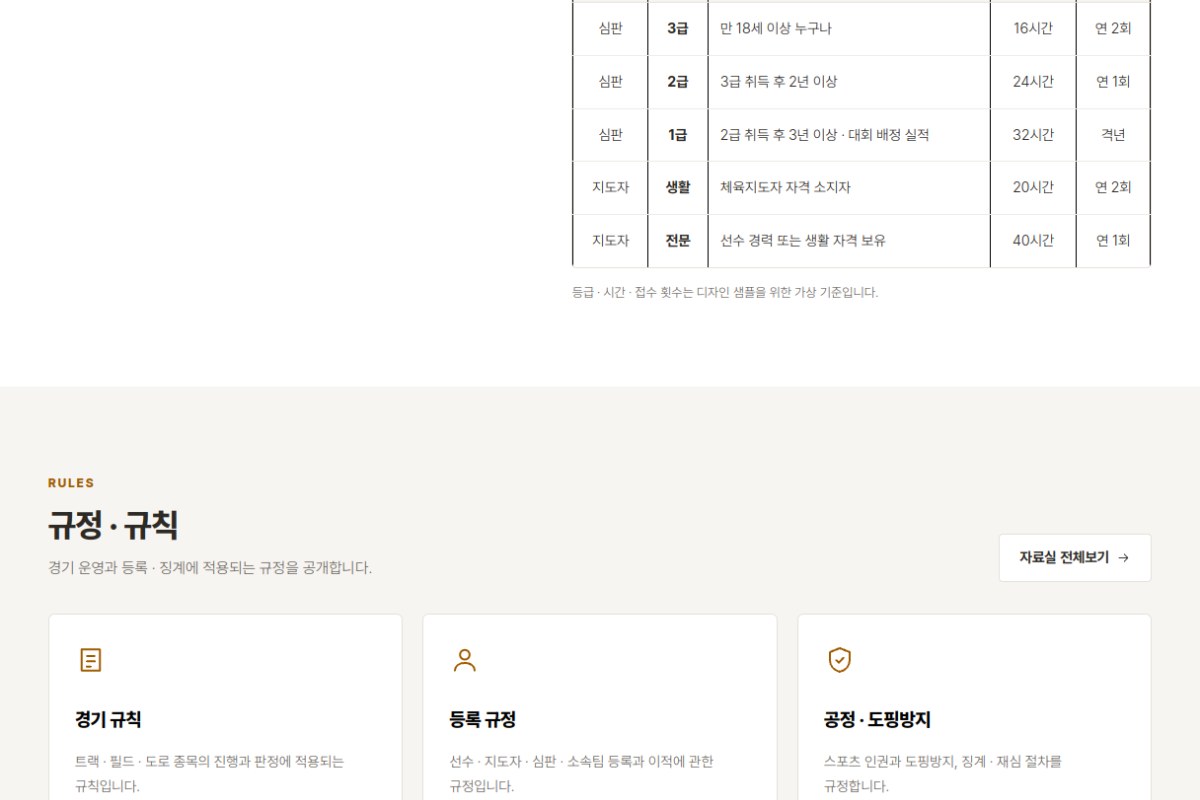Select the 심판 3급 table row
The width and height of the screenshot is (1200, 800).
coord(861,29)
